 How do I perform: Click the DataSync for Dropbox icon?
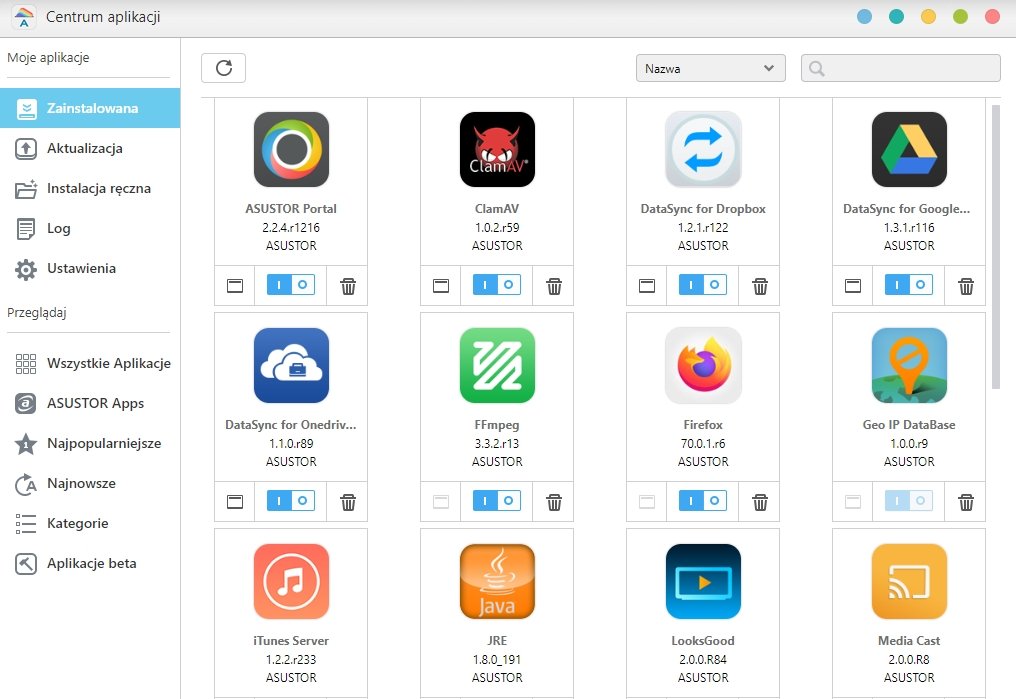703,149
